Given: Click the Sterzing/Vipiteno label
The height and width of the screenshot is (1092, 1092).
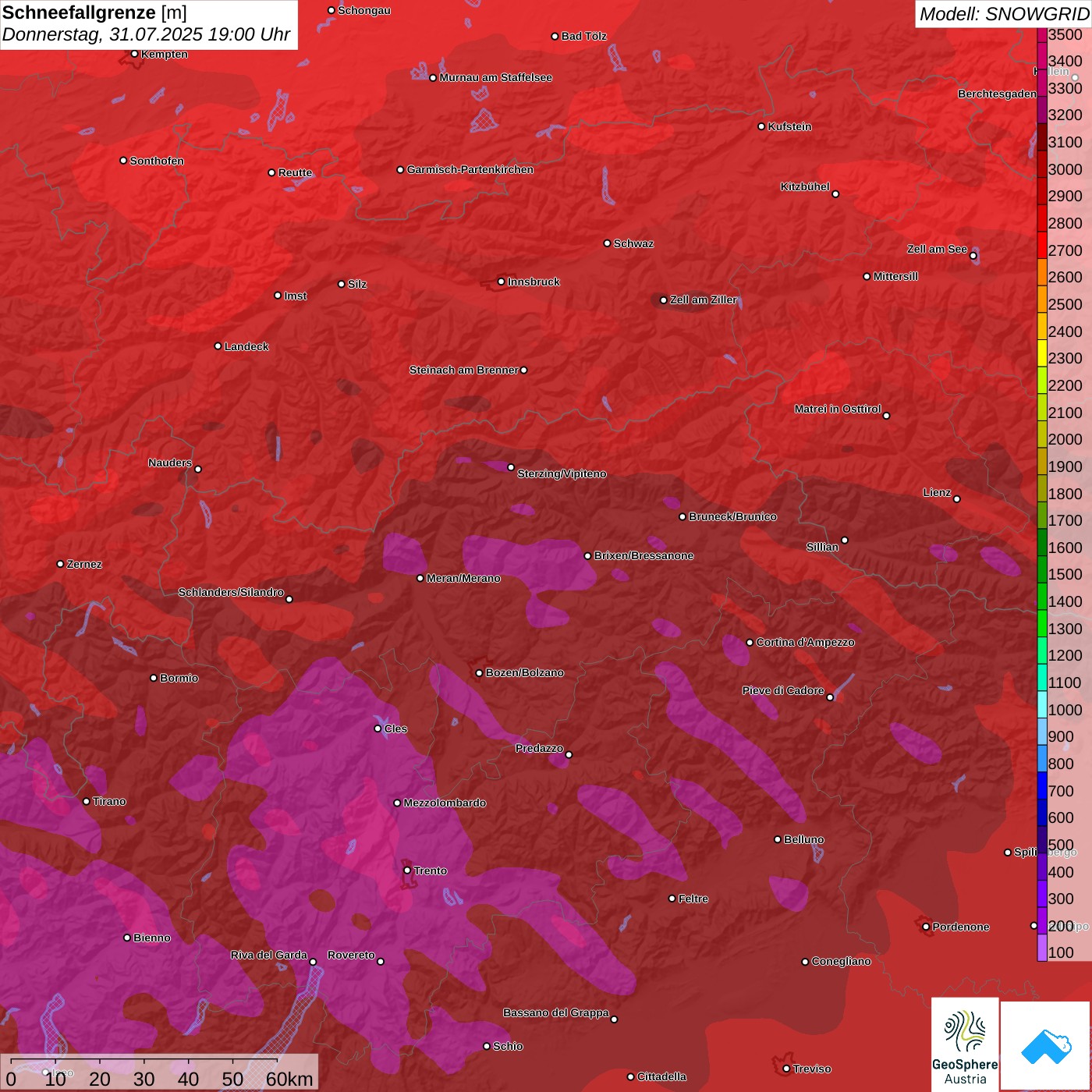Looking at the screenshot, I should click(x=562, y=473).
